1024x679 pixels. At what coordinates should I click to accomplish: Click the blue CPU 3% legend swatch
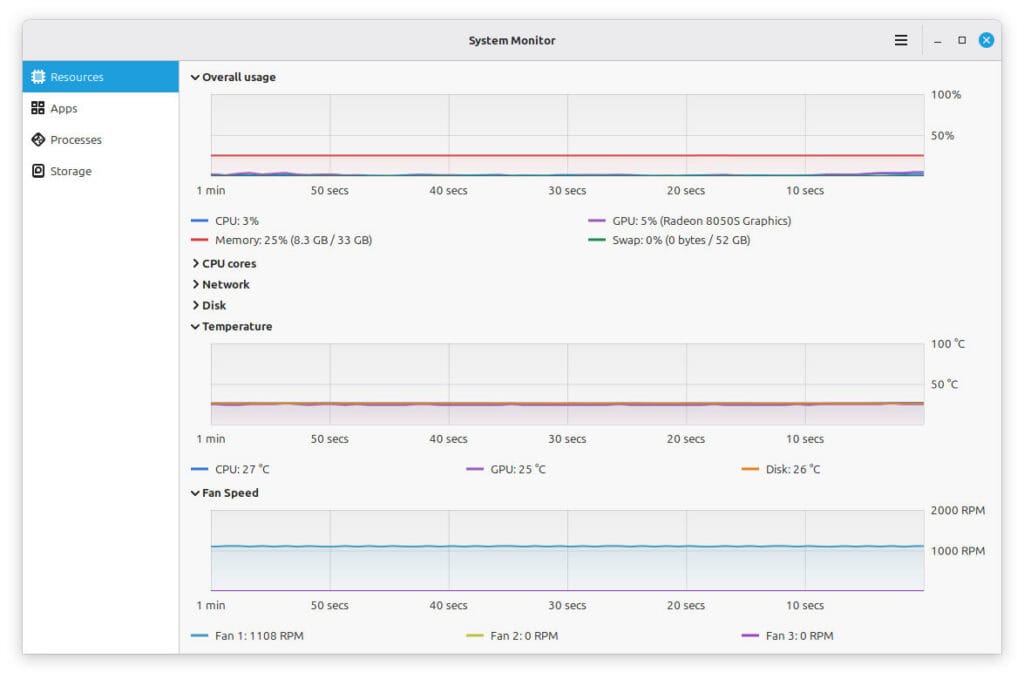tap(199, 221)
